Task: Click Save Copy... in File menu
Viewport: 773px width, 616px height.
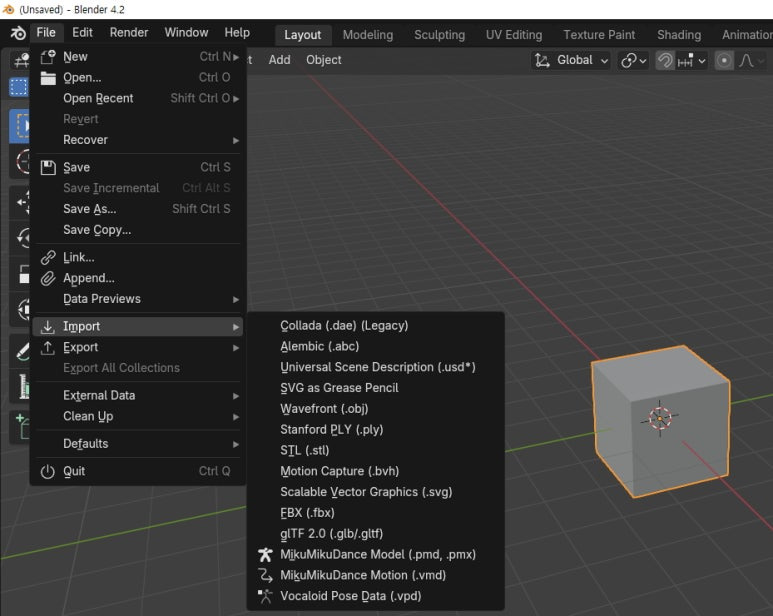Action: point(138,230)
